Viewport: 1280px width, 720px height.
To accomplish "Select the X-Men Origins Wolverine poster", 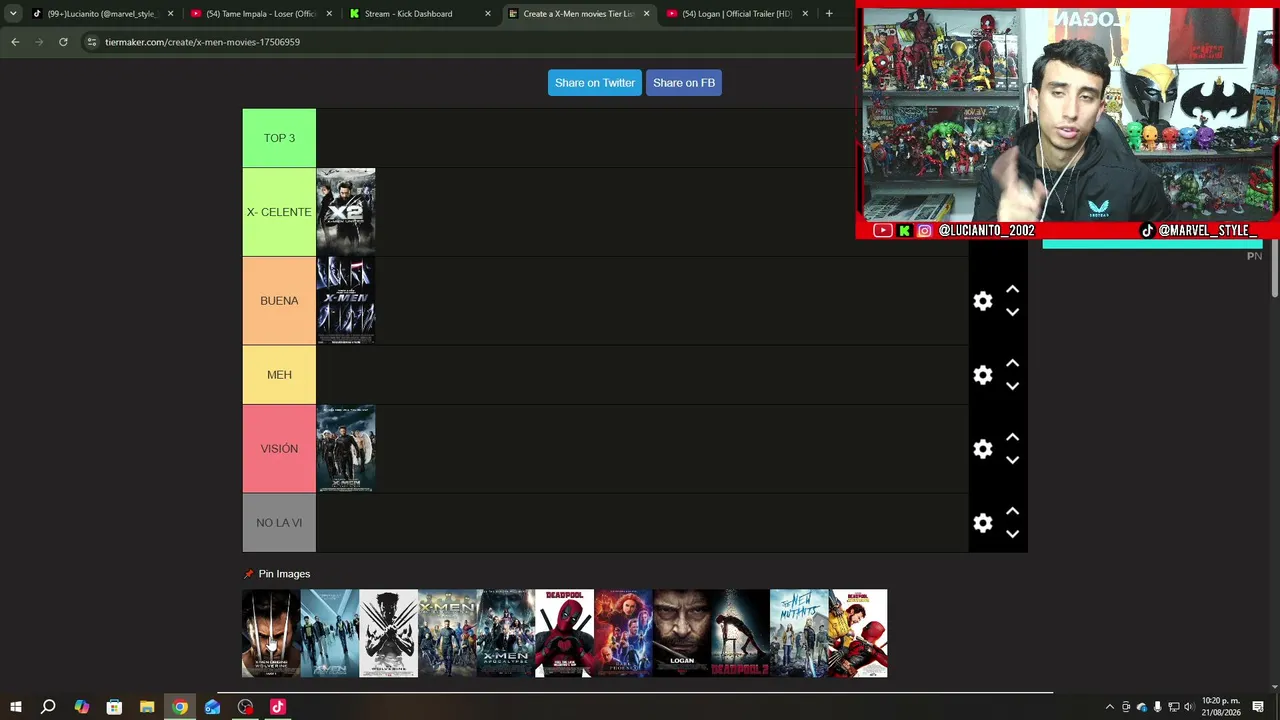I will pyautogui.click(x=271, y=634).
